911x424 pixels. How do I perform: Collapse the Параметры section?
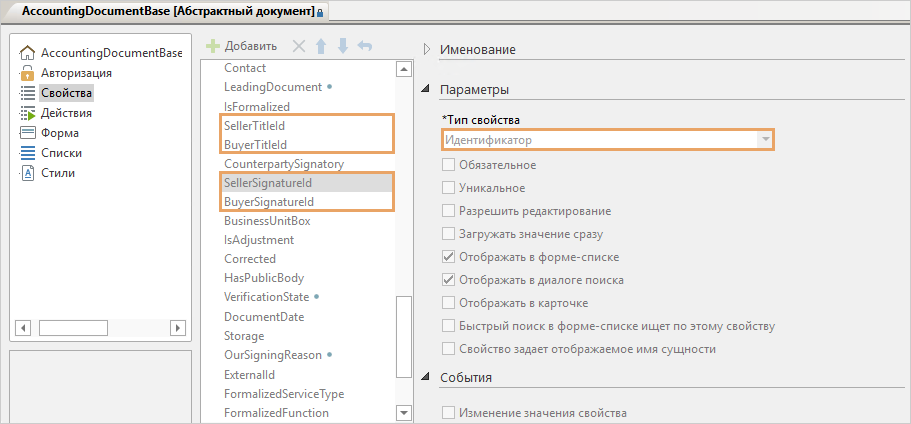click(x=427, y=90)
